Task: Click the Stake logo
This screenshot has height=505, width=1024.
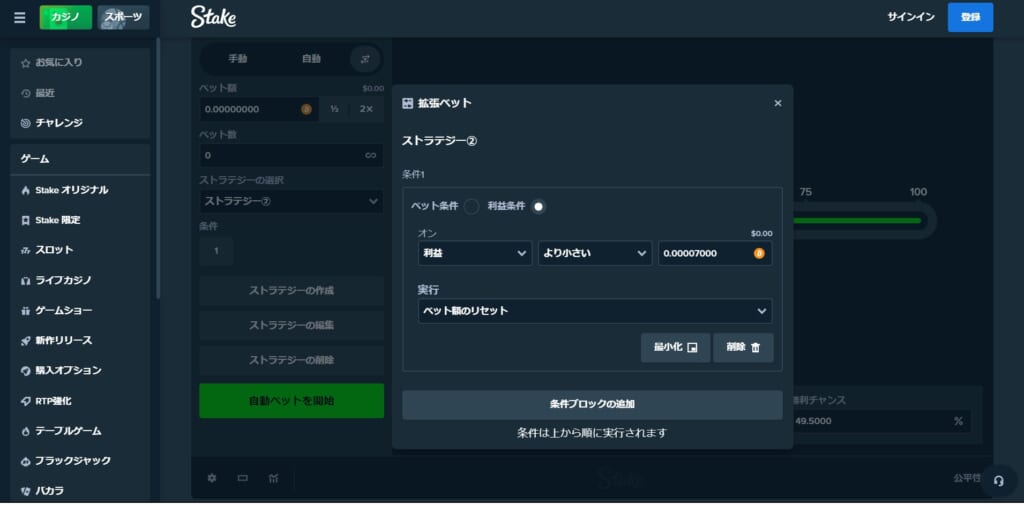Action: click(x=214, y=17)
